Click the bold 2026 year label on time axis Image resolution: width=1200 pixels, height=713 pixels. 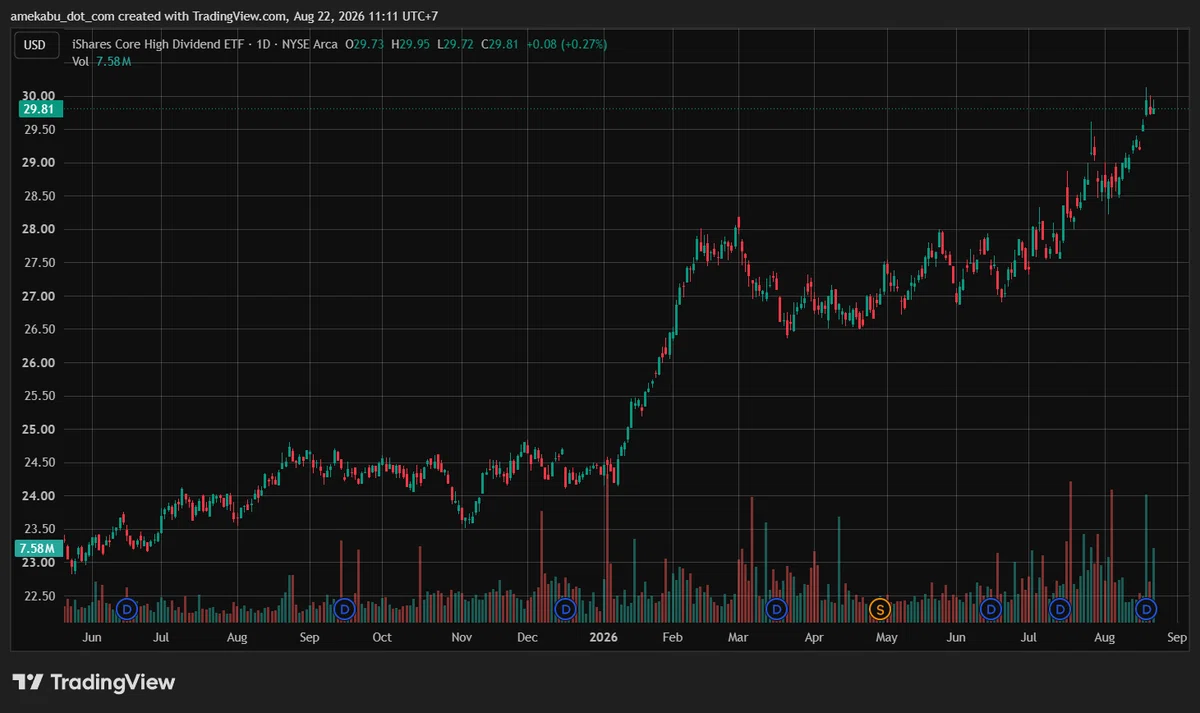604,637
